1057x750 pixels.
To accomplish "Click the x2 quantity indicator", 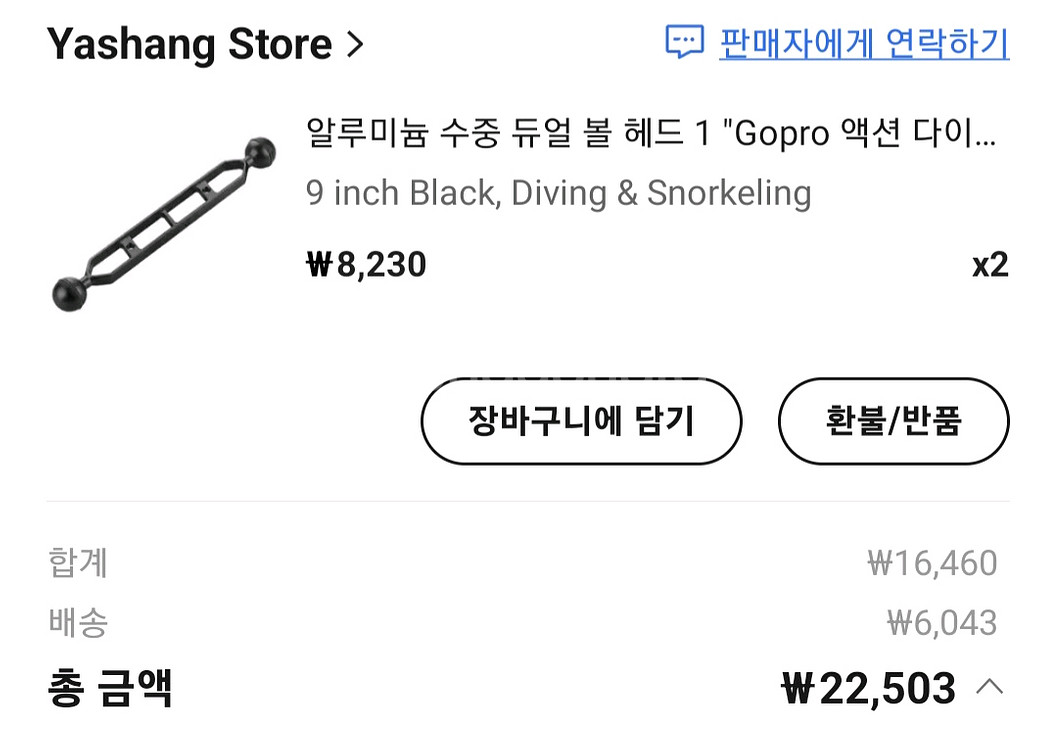I will click(990, 265).
